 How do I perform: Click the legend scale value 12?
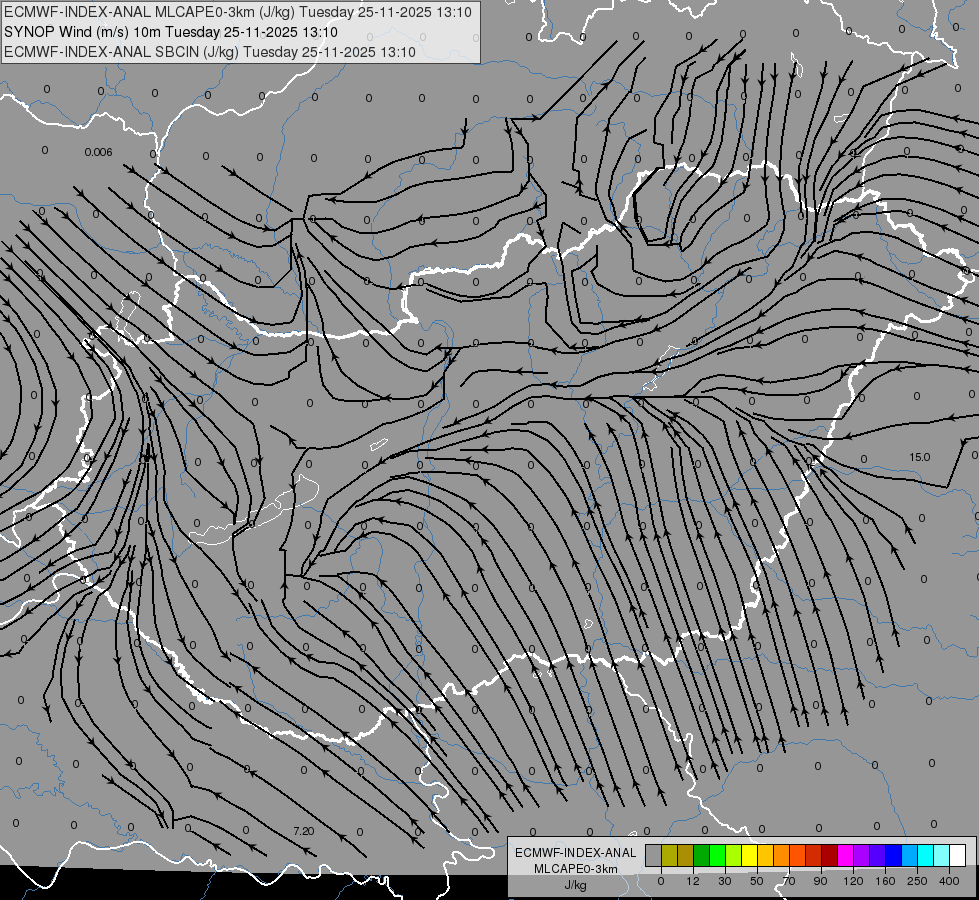[x=693, y=881]
